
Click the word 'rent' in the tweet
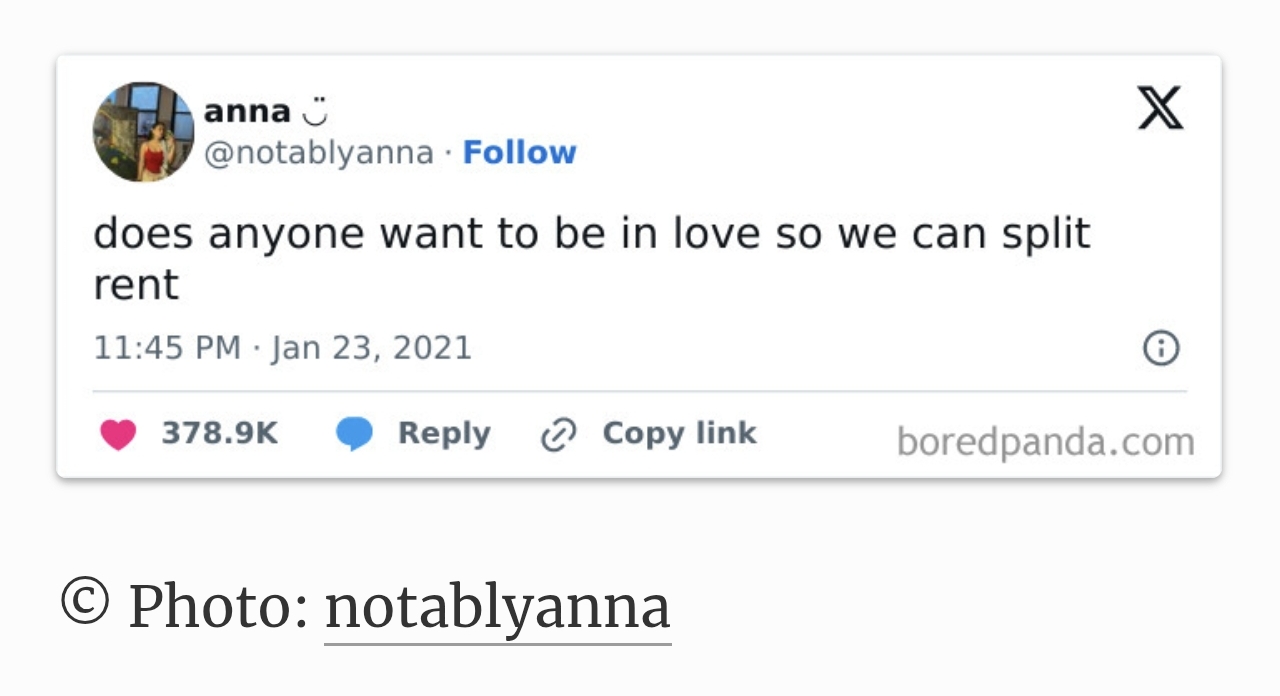pyautogui.click(x=136, y=285)
